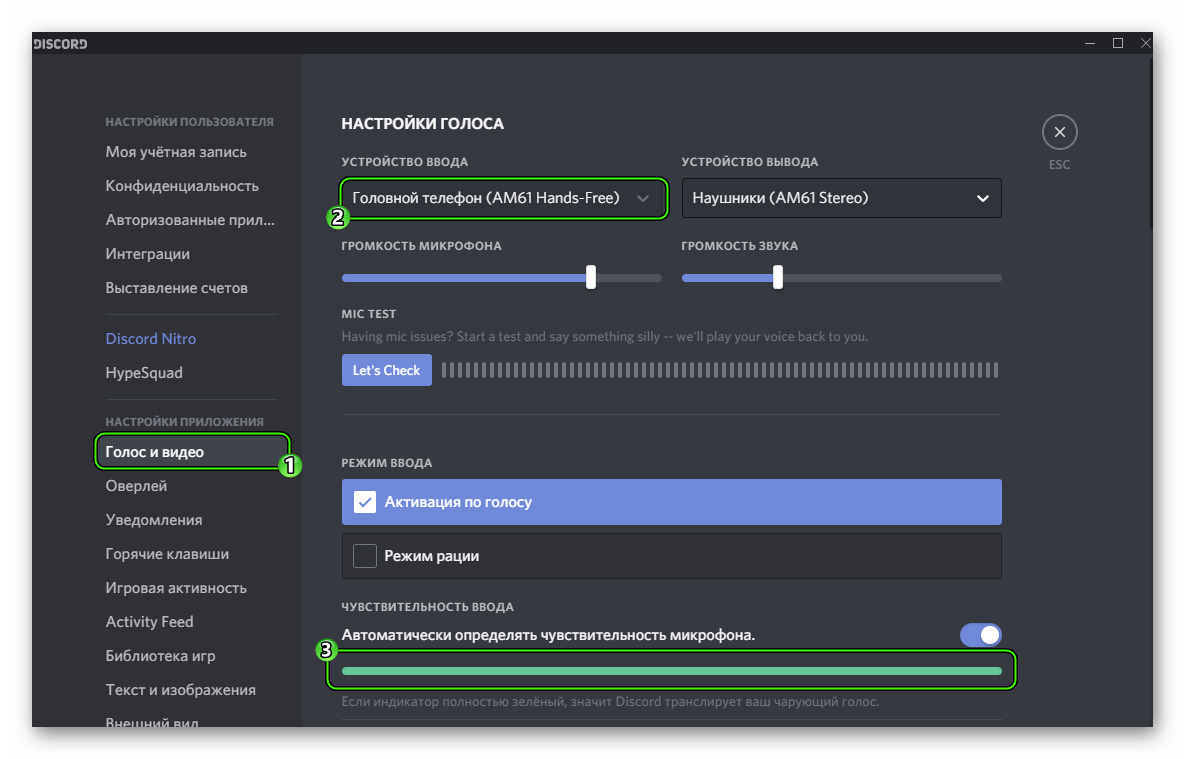
Task: Click the mic test level meter bars
Action: (720, 370)
